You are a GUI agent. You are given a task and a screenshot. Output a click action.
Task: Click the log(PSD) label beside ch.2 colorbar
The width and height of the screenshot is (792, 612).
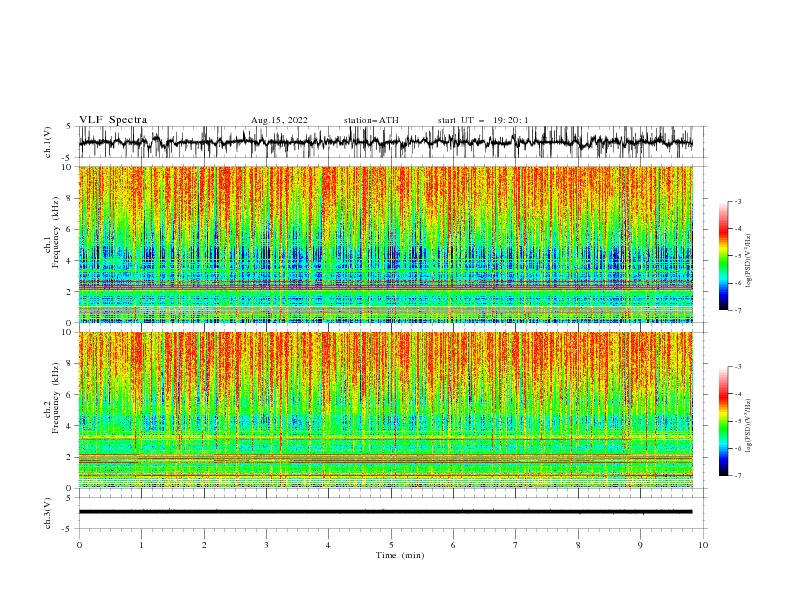pos(748,426)
